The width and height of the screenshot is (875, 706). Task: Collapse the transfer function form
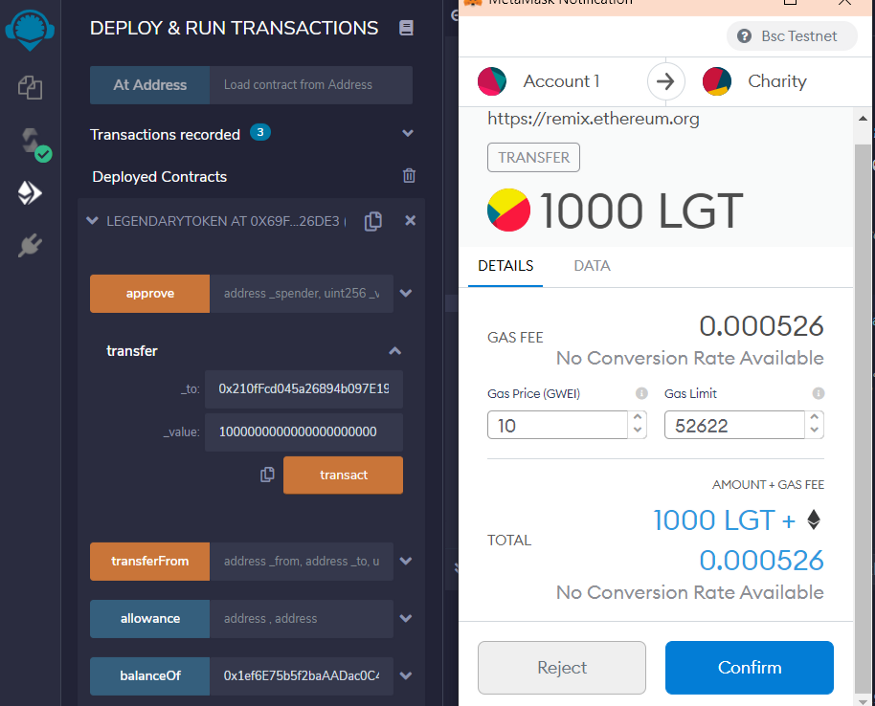click(x=395, y=351)
